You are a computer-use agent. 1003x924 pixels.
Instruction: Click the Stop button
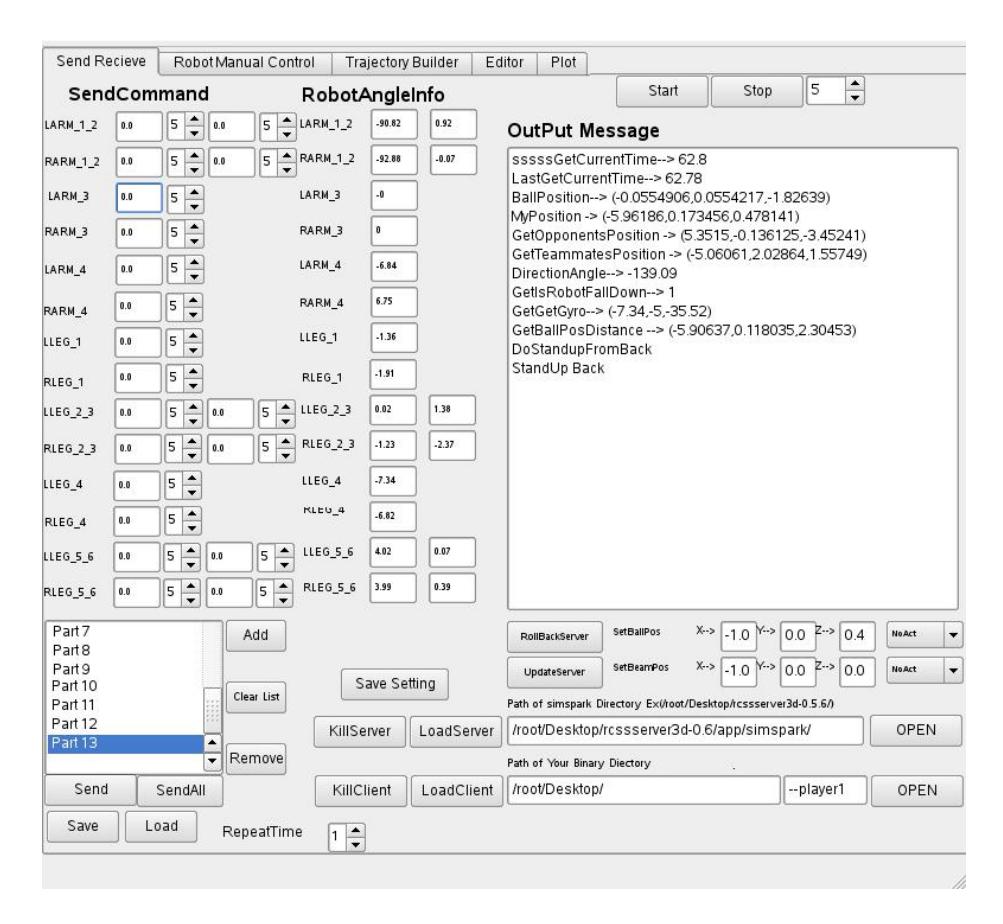pyautogui.click(x=757, y=91)
